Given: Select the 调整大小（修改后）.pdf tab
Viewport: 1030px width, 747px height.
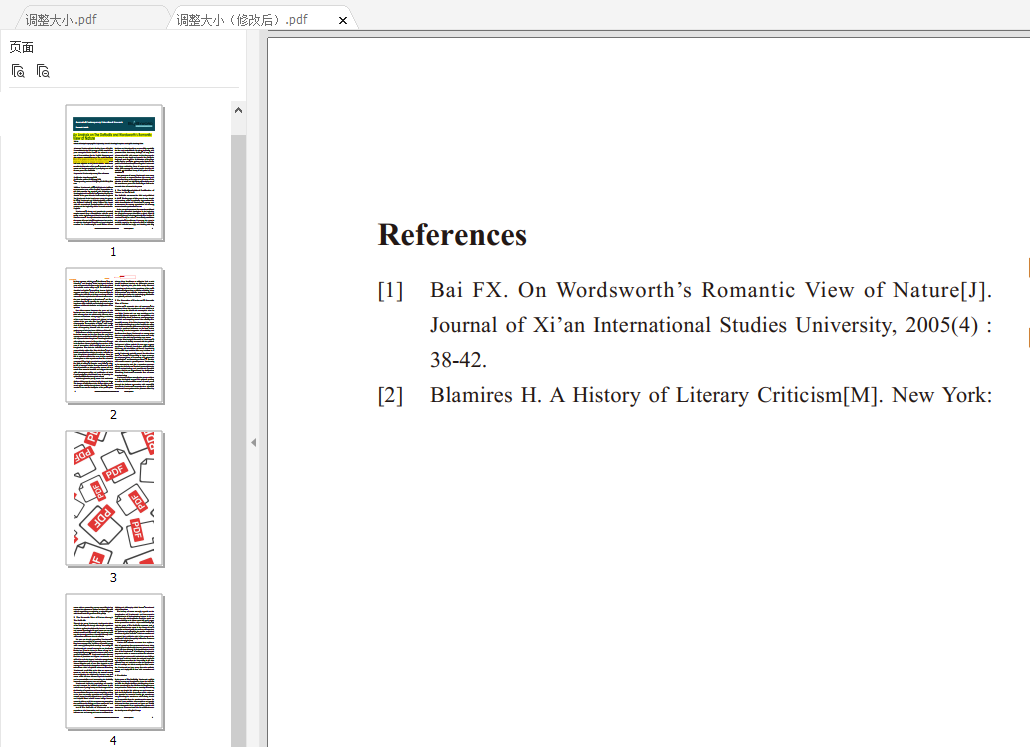Looking at the screenshot, I should [x=242, y=20].
